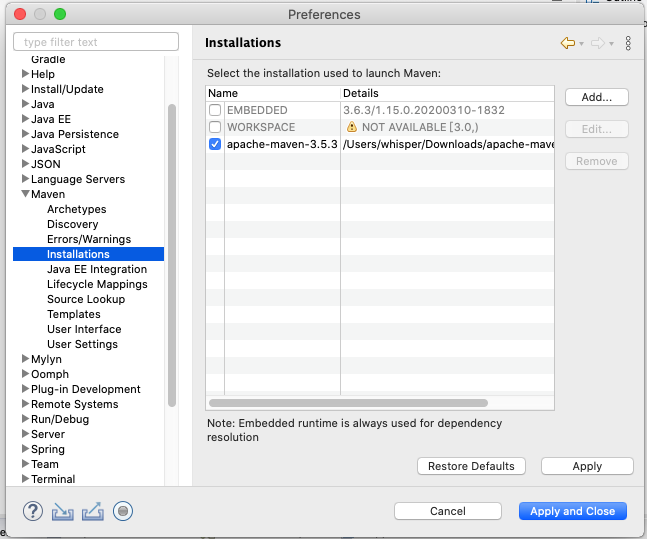Click the Edit... button
Image resolution: width=647 pixels, height=539 pixels.
click(597, 129)
